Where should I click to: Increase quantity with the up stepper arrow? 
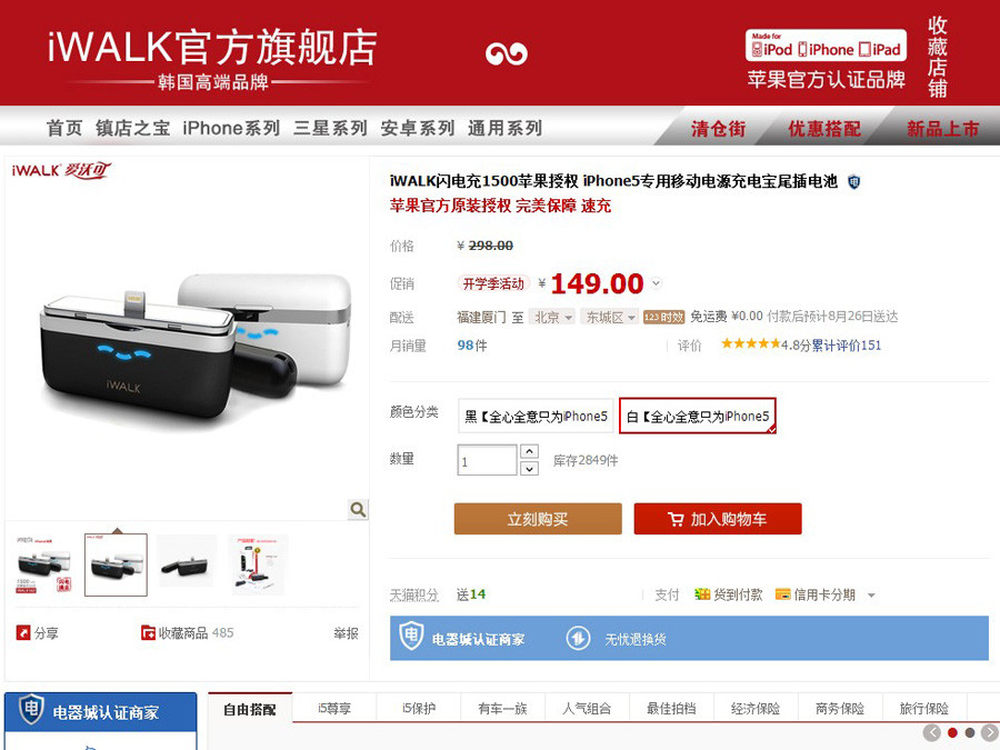pyautogui.click(x=529, y=451)
